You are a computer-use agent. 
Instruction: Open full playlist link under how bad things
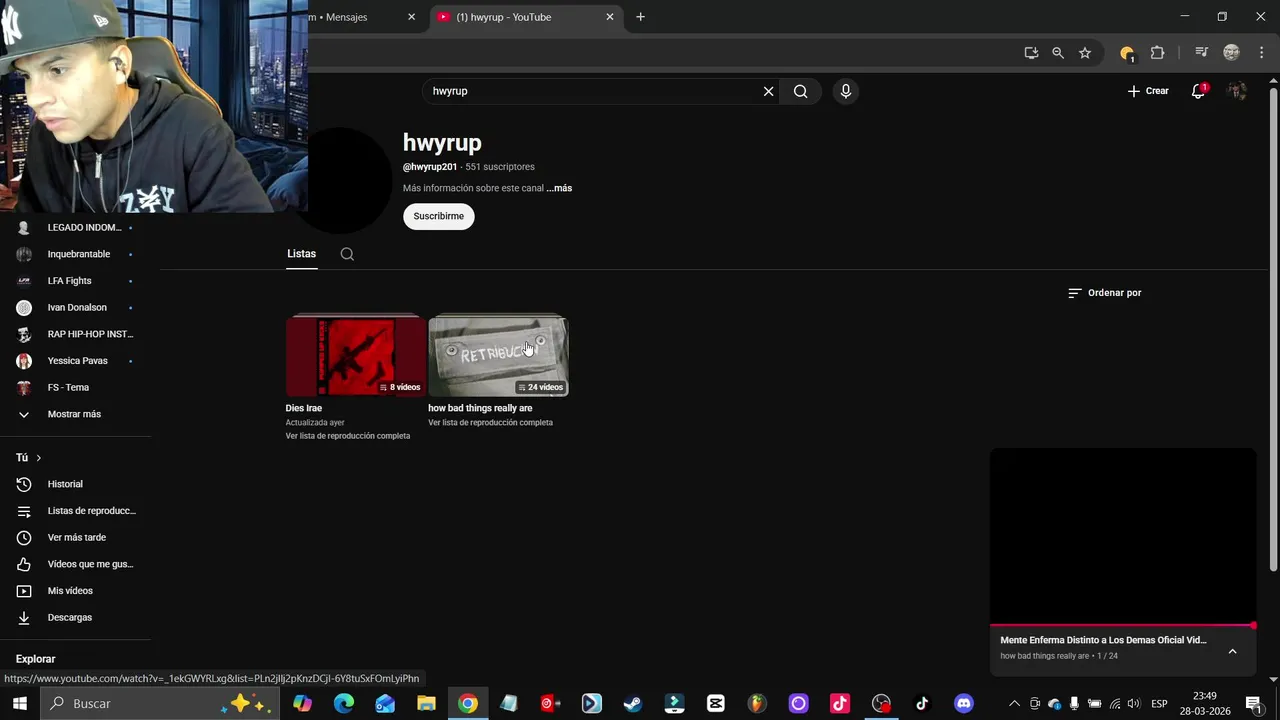tap(491, 423)
